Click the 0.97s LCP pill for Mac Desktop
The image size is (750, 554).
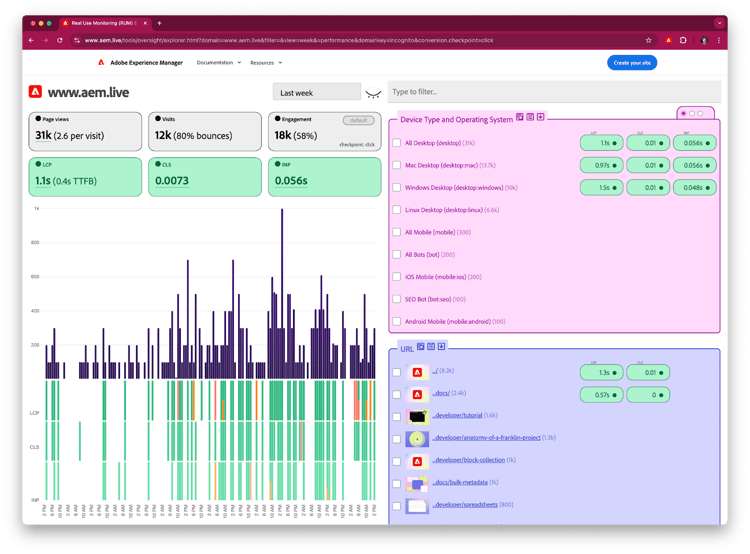pos(601,165)
